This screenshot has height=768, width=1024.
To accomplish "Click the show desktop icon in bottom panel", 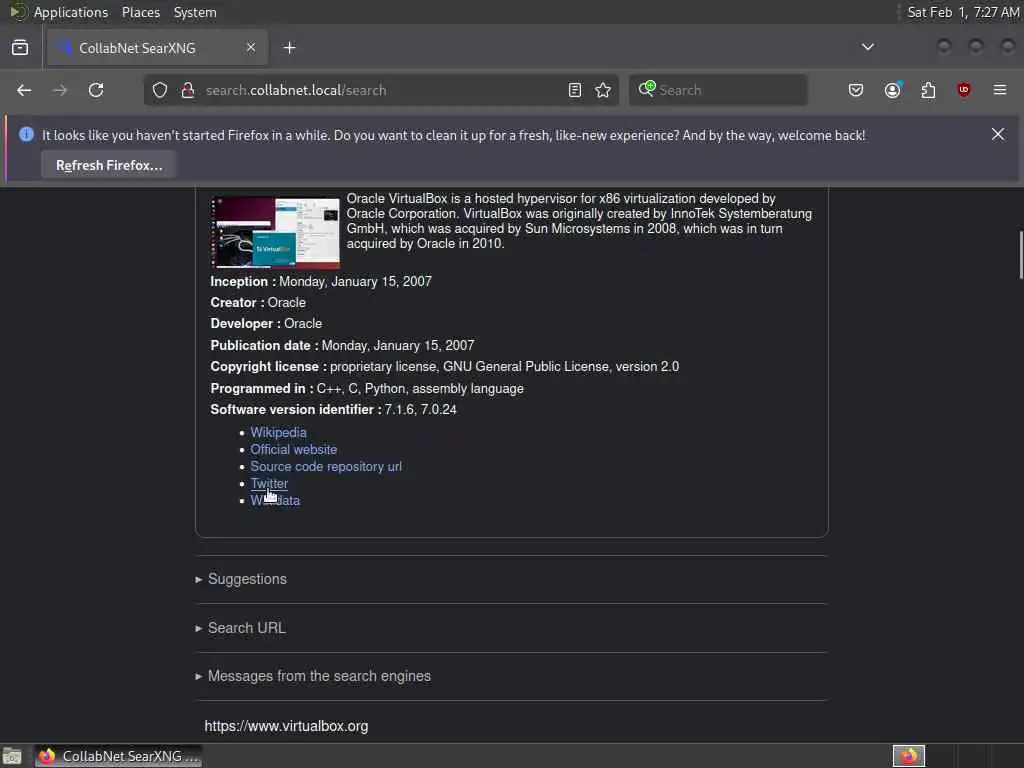I will point(12,757).
